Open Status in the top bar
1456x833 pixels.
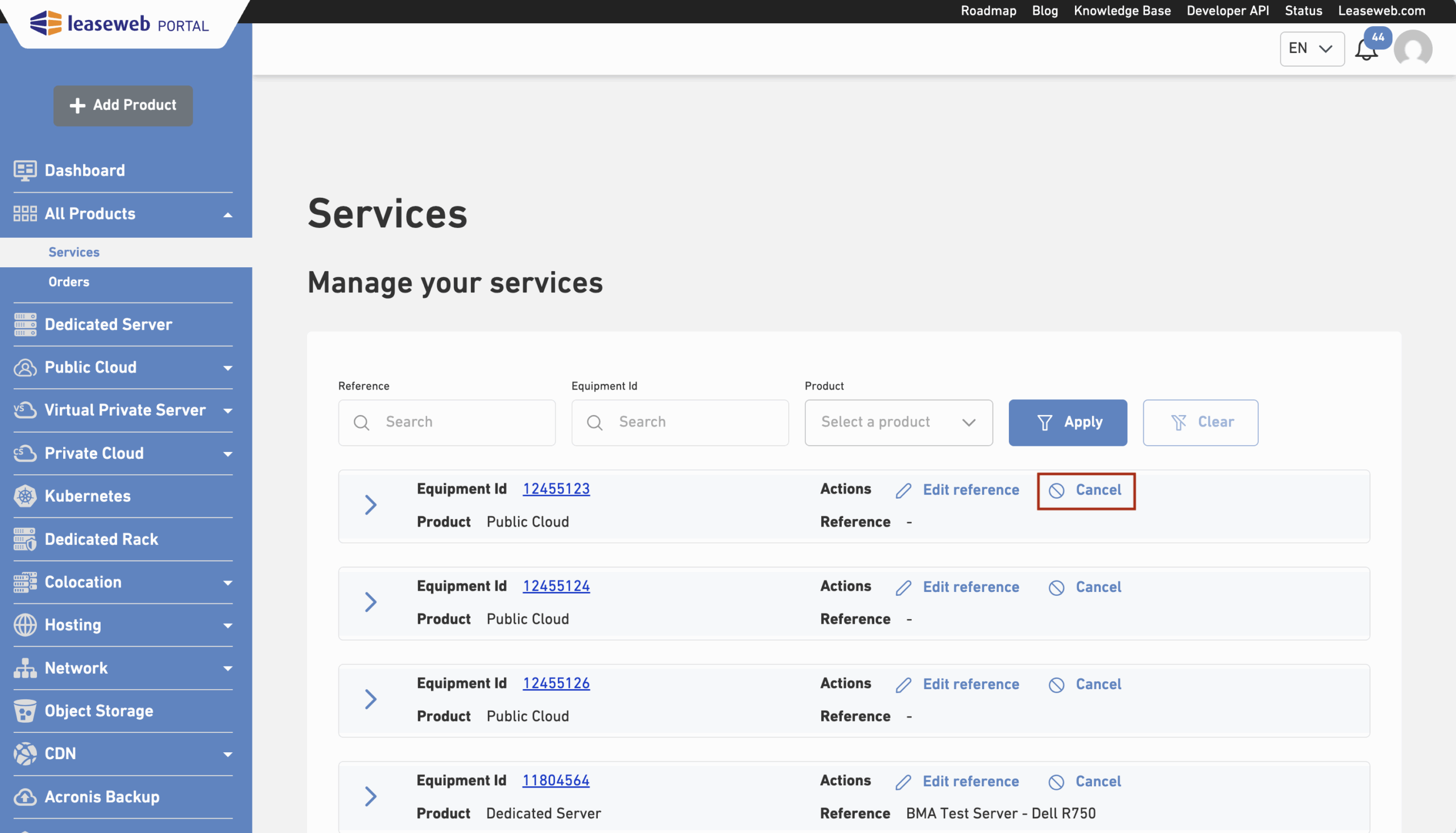pyautogui.click(x=1303, y=11)
